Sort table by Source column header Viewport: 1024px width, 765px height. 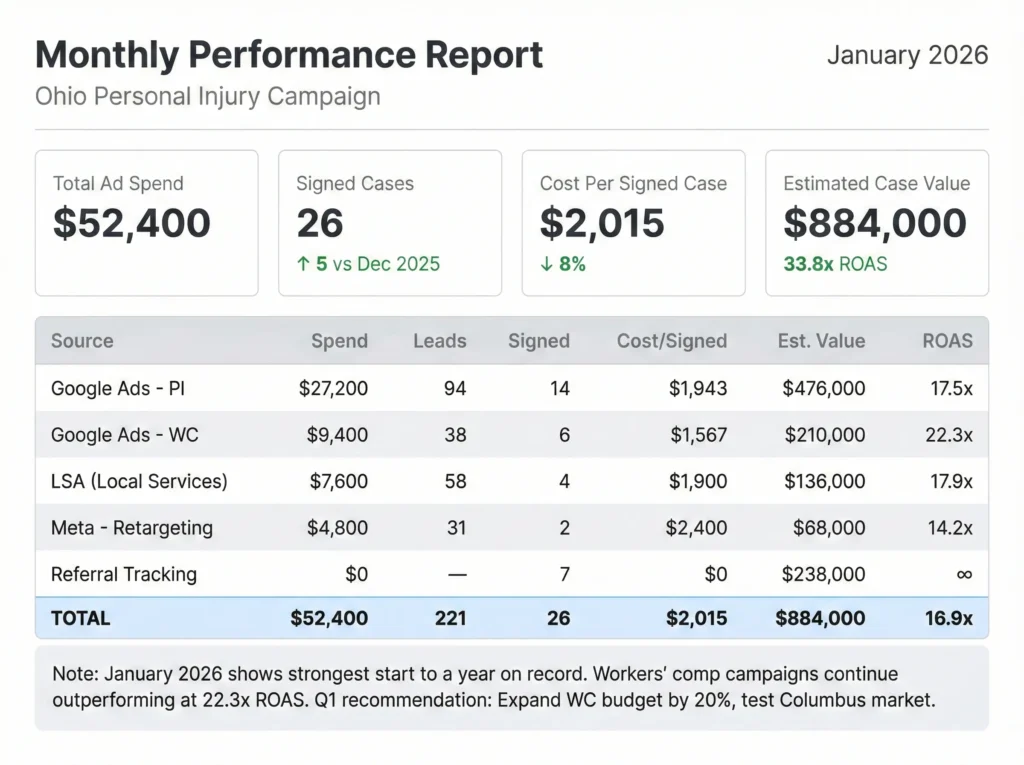coord(82,341)
